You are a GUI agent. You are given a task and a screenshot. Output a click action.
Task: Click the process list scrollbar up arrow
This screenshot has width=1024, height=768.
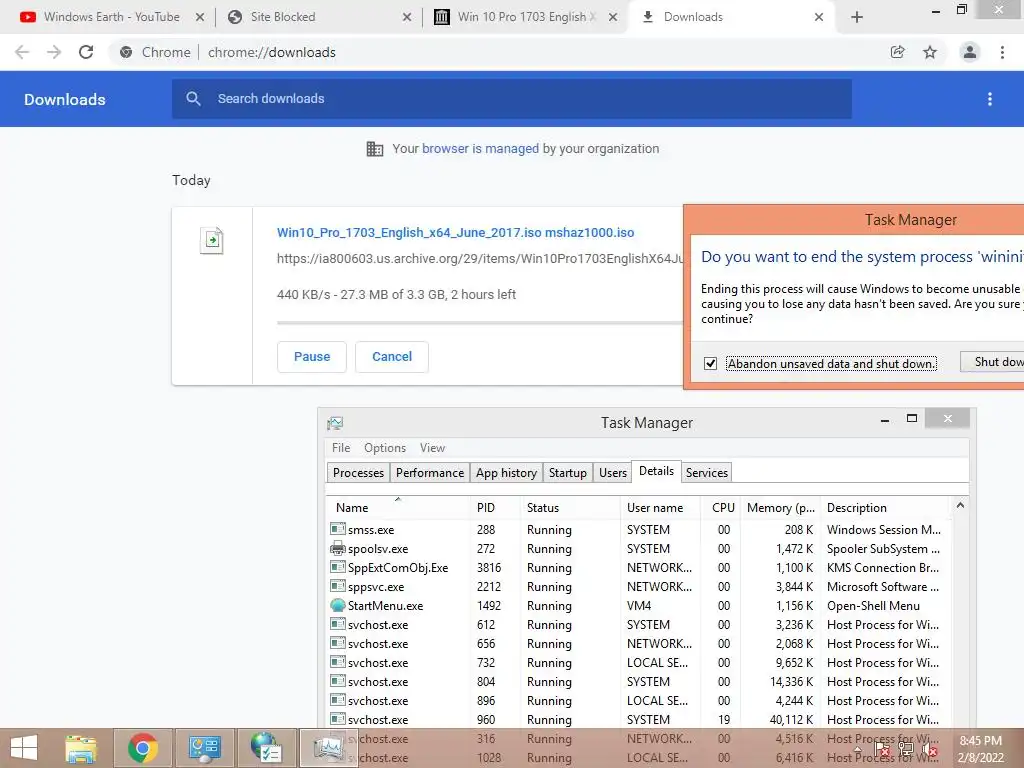click(x=960, y=505)
